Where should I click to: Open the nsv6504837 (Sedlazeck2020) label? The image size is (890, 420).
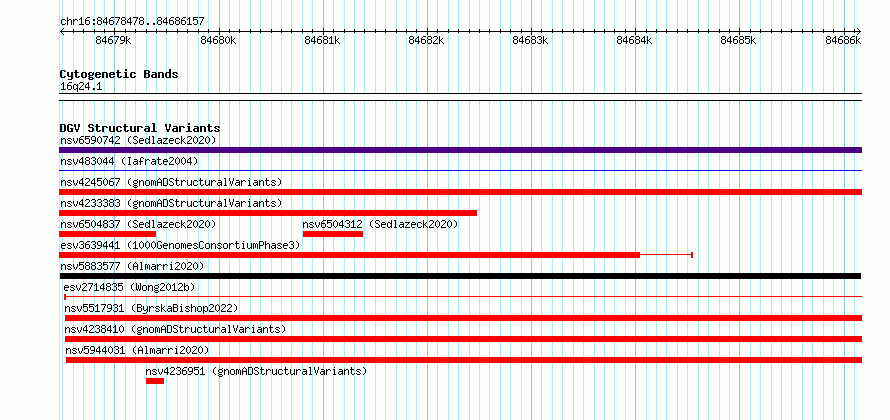point(138,224)
